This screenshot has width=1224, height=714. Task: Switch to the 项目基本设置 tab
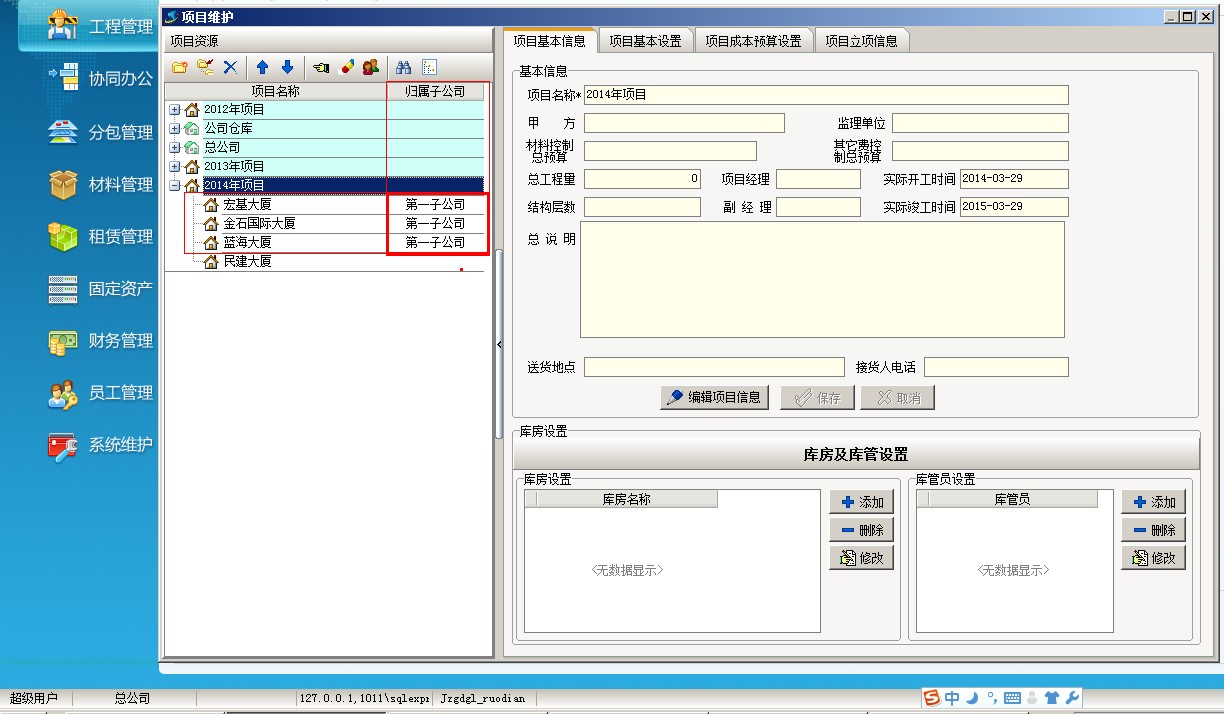645,41
